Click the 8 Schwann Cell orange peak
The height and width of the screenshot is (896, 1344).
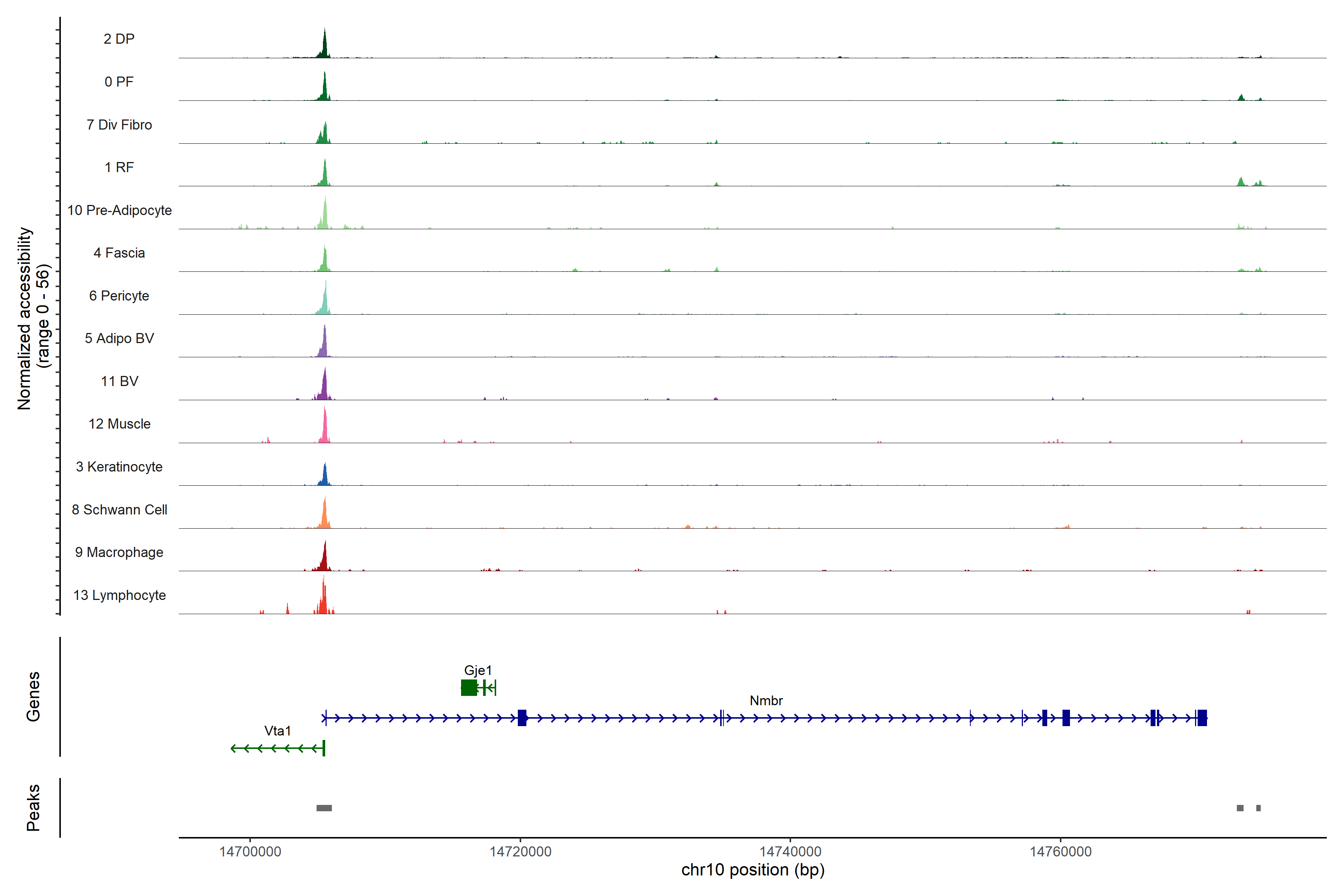coord(324,516)
